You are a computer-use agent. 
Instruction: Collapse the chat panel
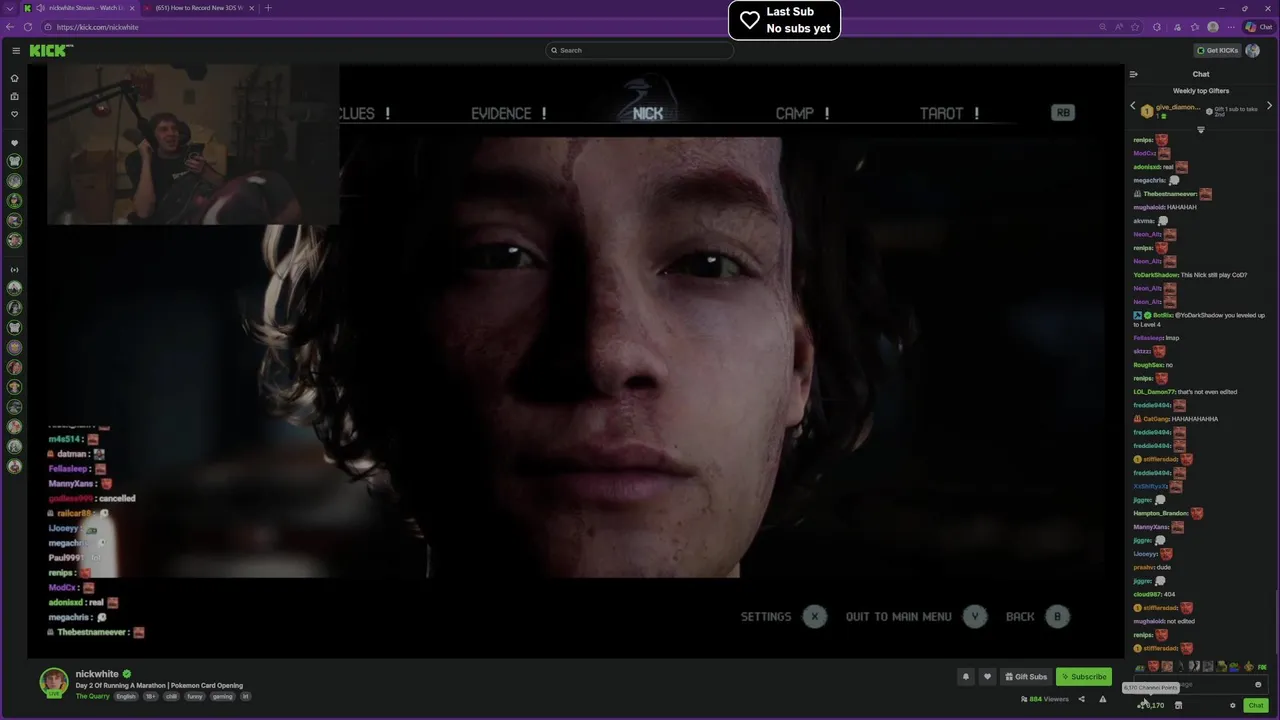point(1133,74)
